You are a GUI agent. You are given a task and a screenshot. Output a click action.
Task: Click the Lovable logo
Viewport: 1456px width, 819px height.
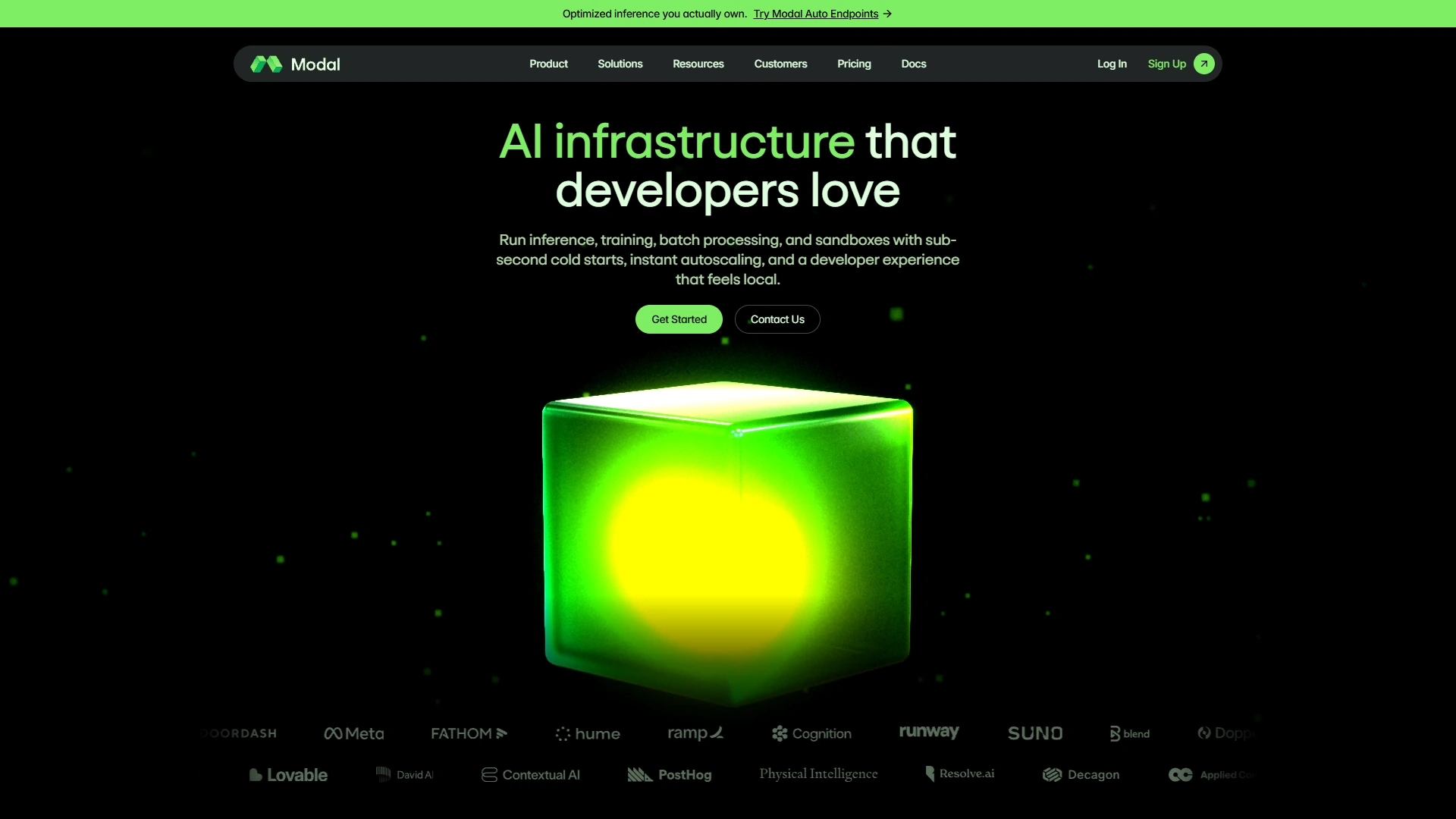point(288,775)
